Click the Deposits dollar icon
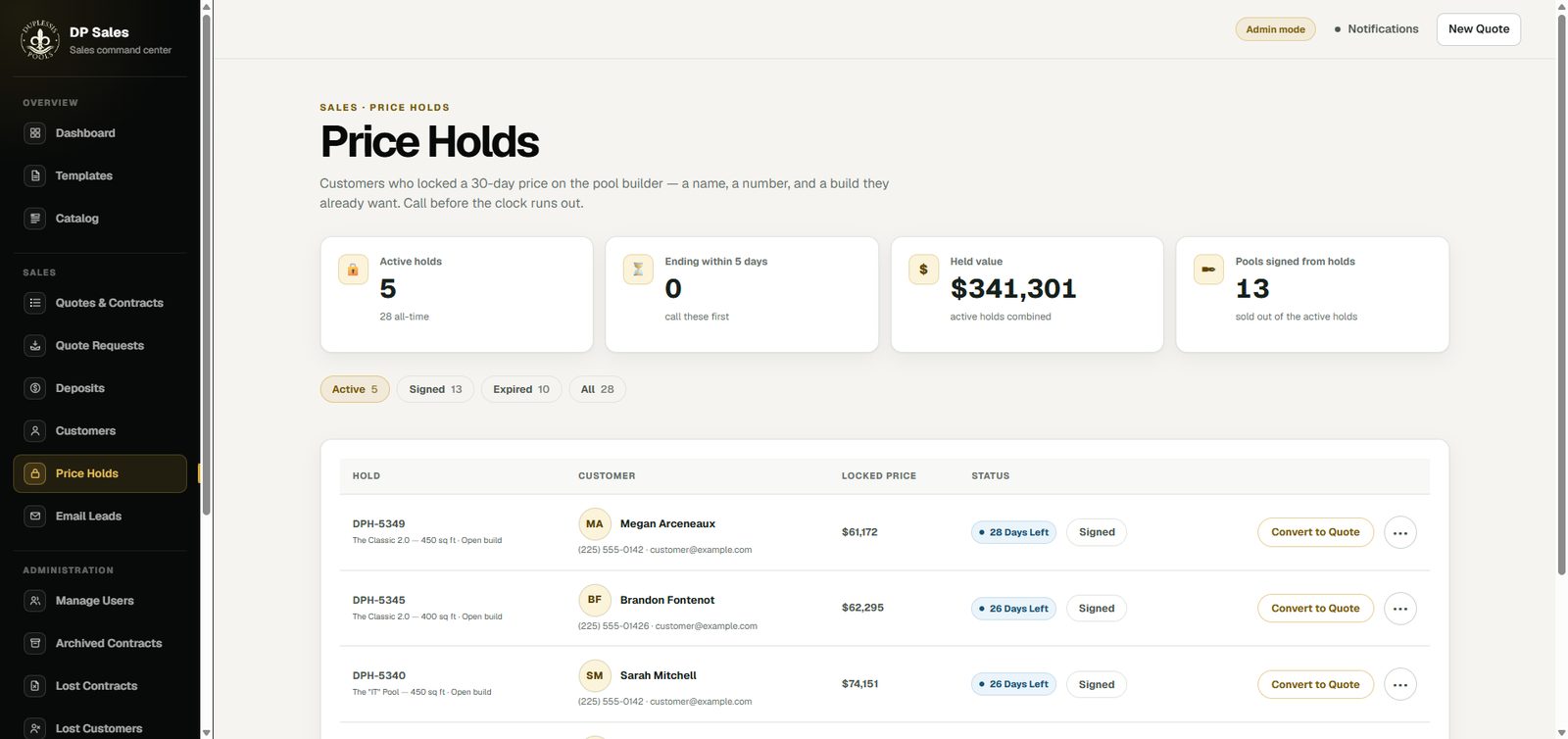 point(35,388)
